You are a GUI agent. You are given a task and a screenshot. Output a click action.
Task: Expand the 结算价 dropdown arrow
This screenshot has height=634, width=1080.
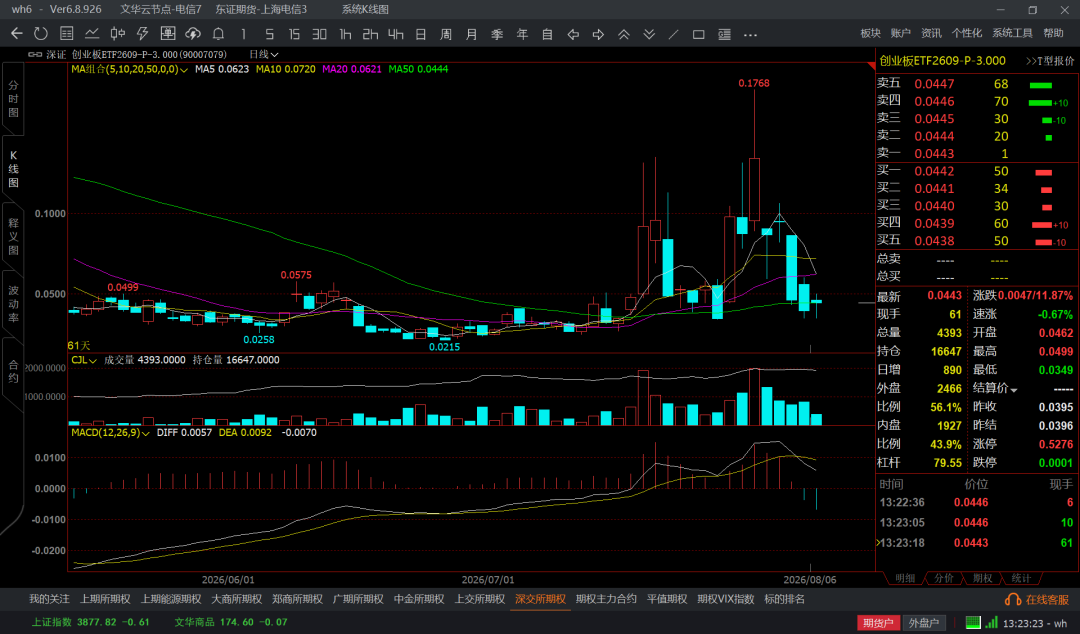1014,389
